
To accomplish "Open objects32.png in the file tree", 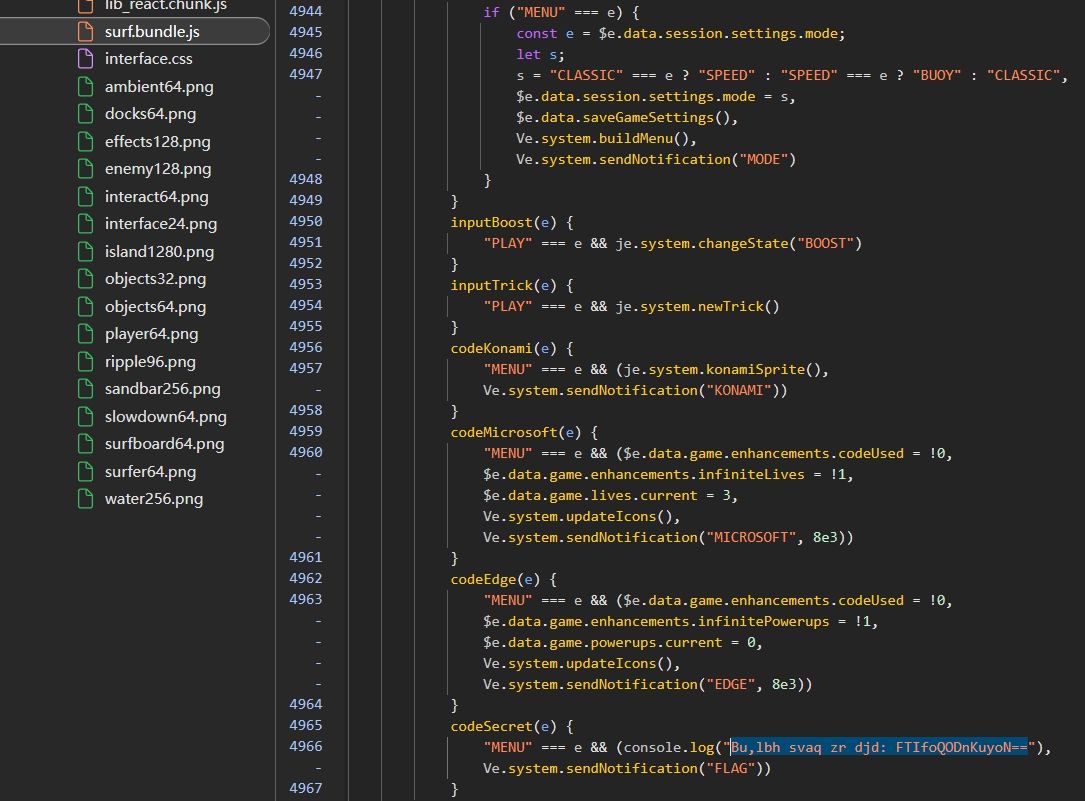I will [x=155, y=279].
